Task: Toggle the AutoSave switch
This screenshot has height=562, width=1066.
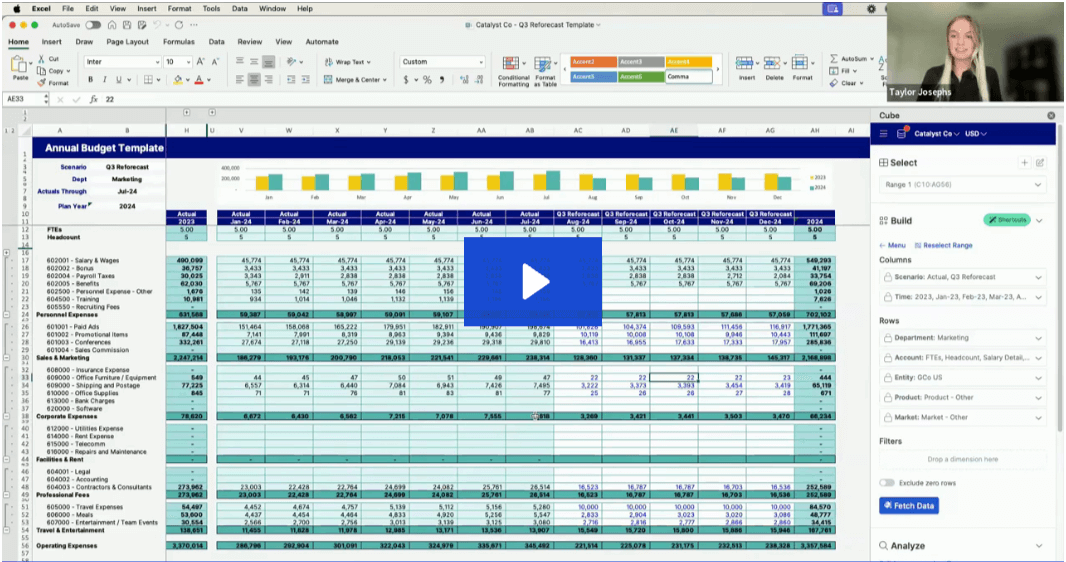Action: coord(92,24)
